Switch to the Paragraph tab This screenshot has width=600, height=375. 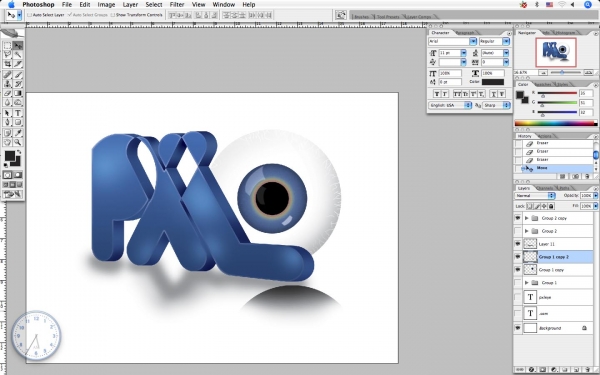(x=465, y=33)
